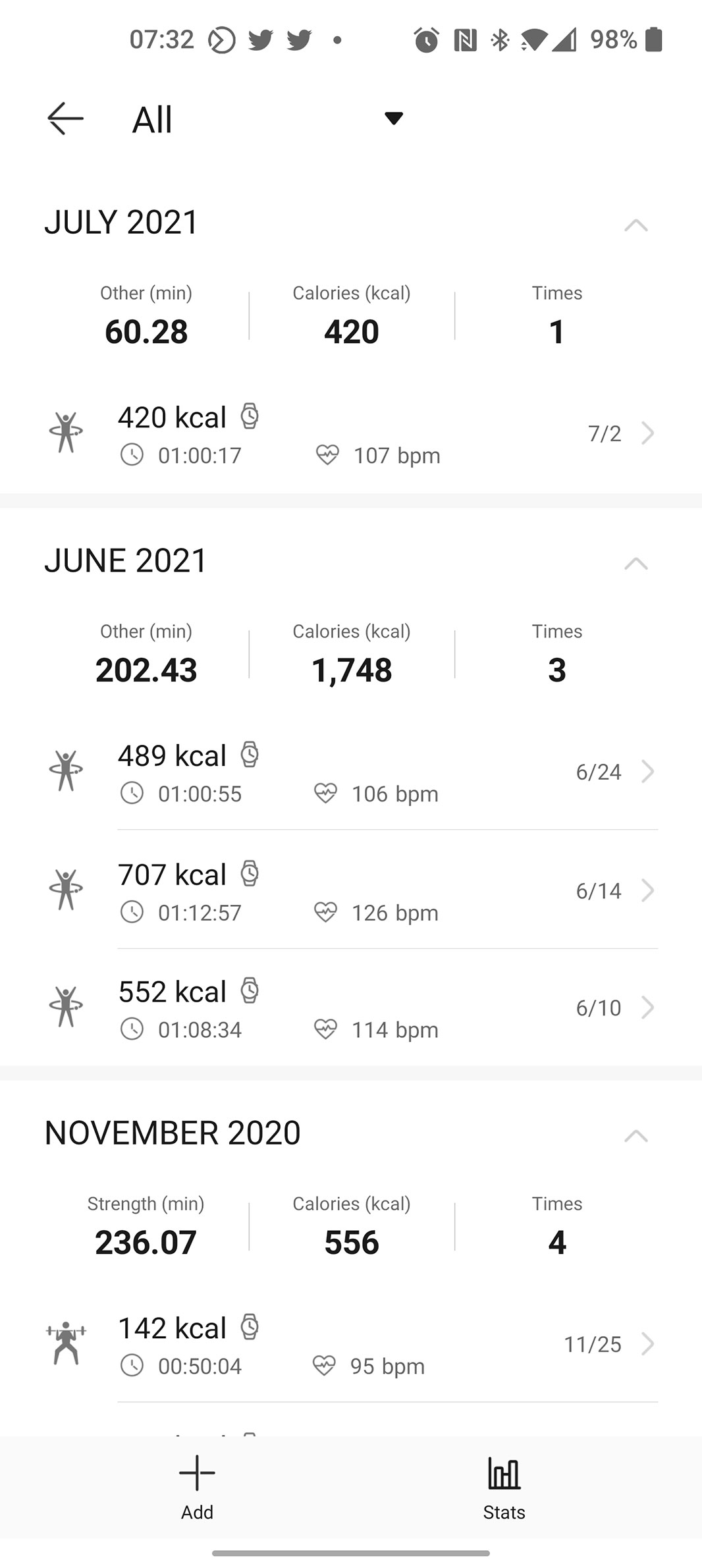
Task: Open the All workout type dropdown
Action: pos(393,119)
